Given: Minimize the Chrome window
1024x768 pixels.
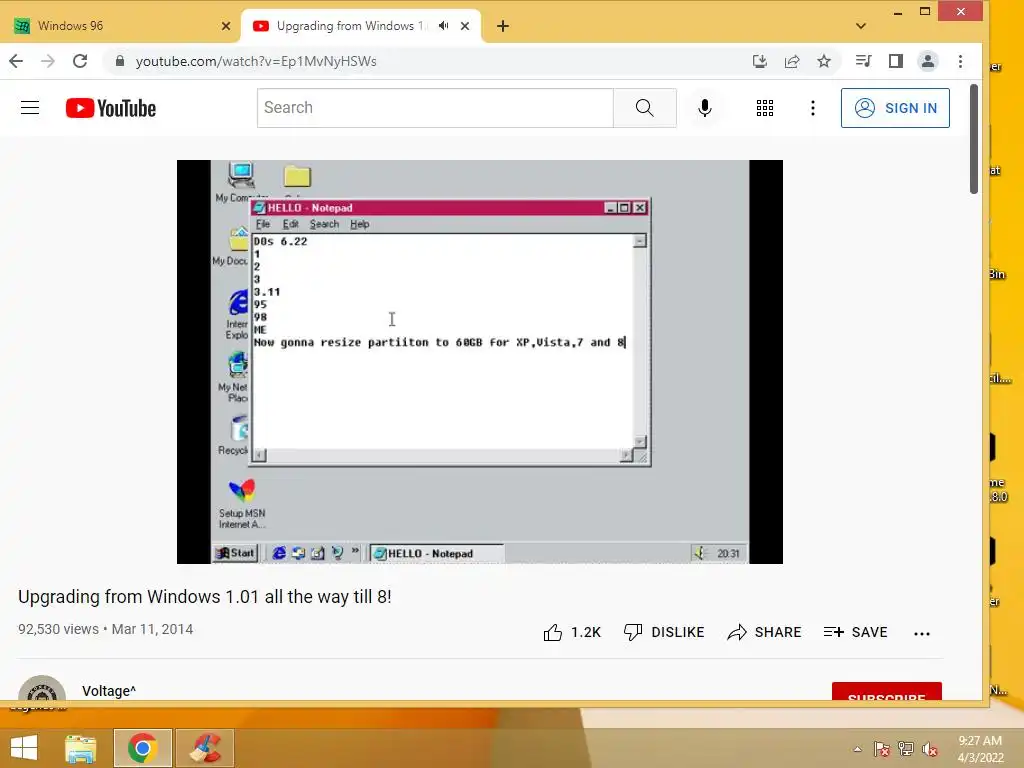Looking at the screenshot, I should [x=898, y=12].
